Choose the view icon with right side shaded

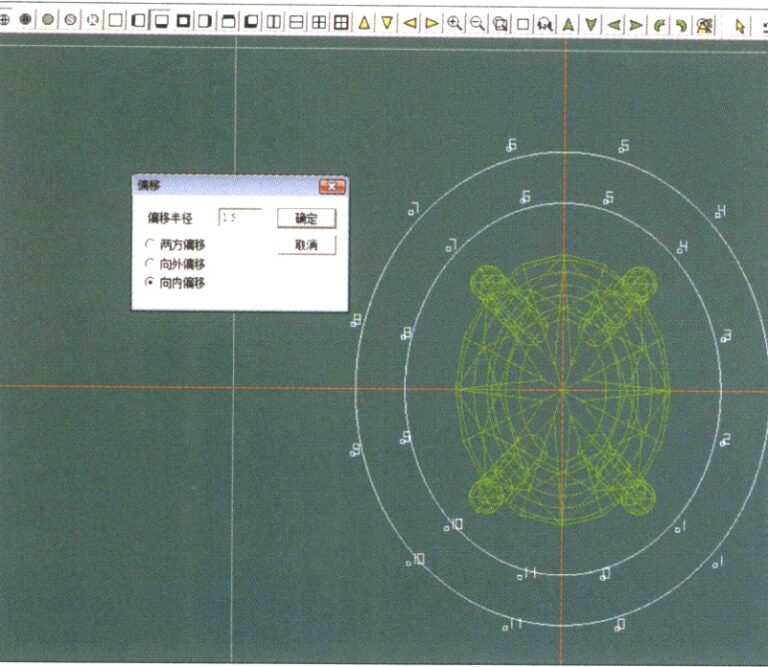click(x=205, y=21)
